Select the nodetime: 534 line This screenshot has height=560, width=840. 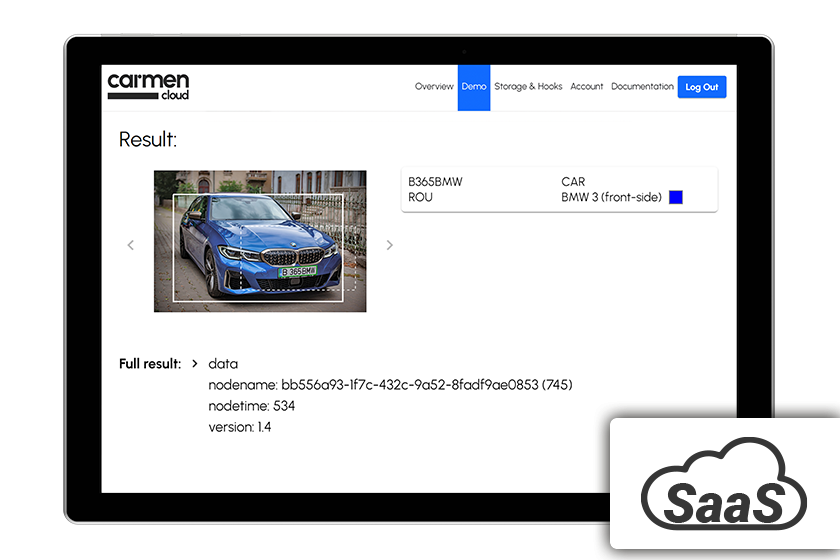(251, 406)
